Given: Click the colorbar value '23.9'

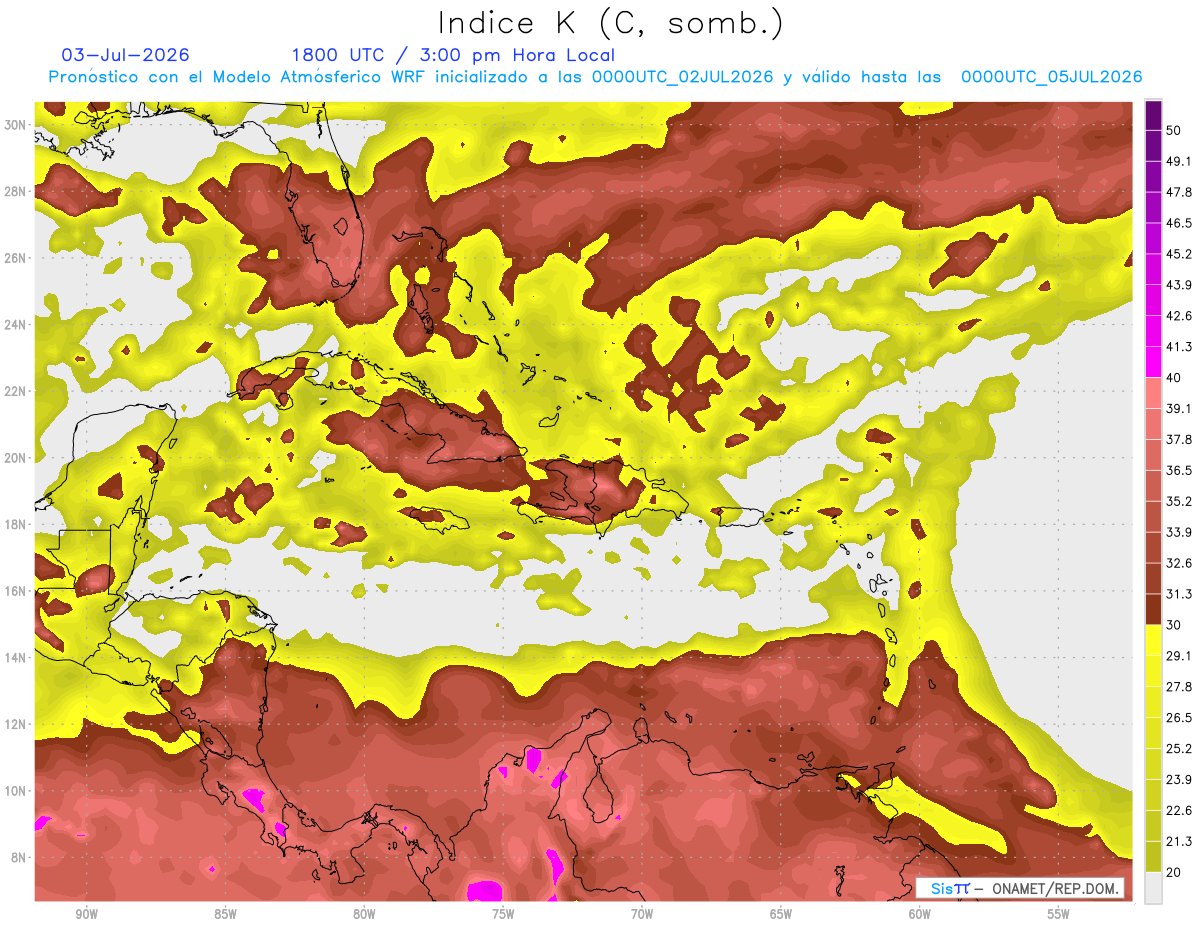Looking at the screenshot, I should coord(1179,779).
